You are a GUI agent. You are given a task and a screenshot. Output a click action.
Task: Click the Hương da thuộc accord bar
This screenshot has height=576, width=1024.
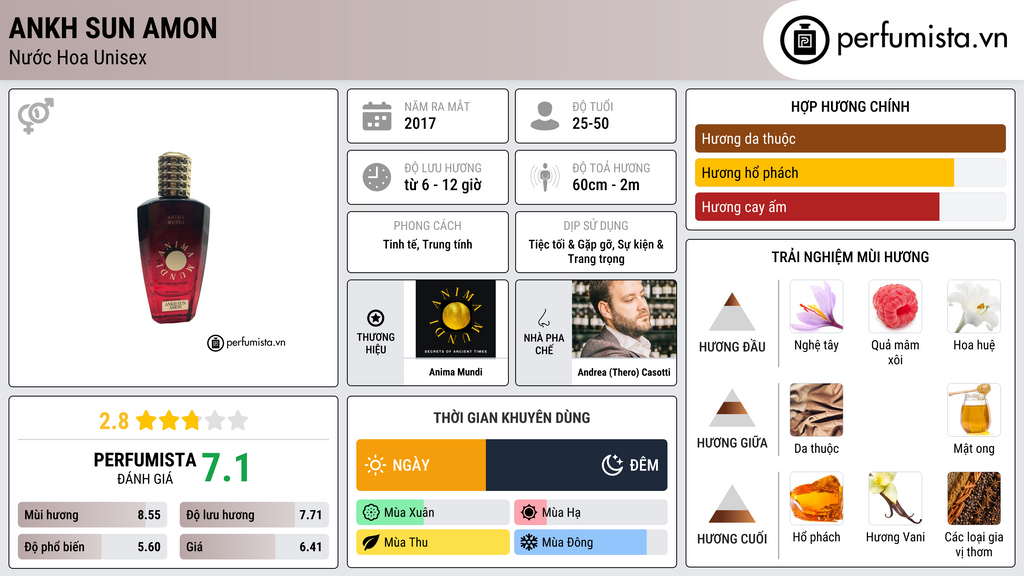(850, 138)
